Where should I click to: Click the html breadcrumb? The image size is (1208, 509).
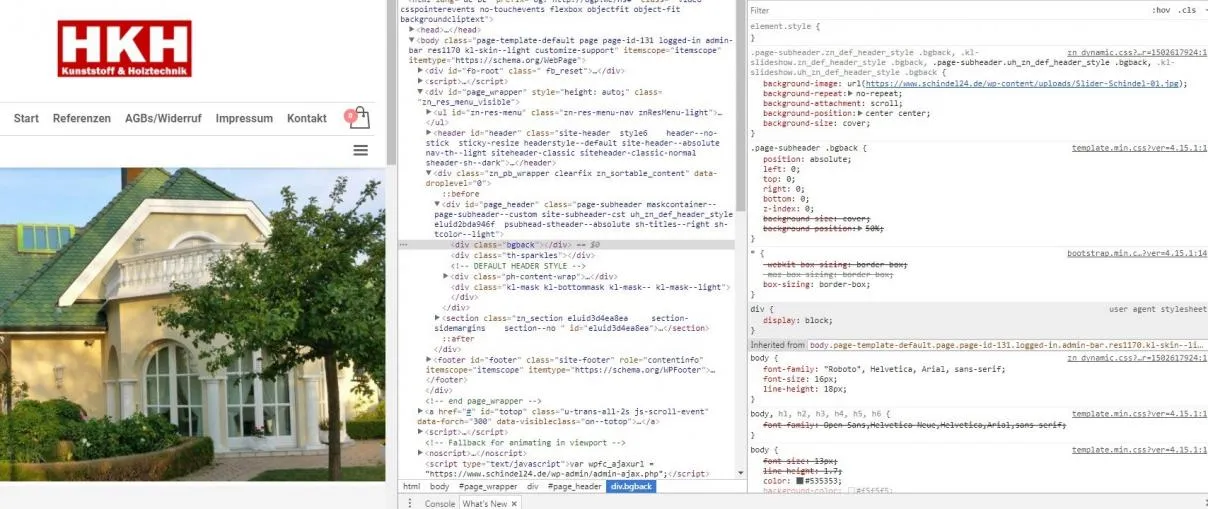click(411, 487)
